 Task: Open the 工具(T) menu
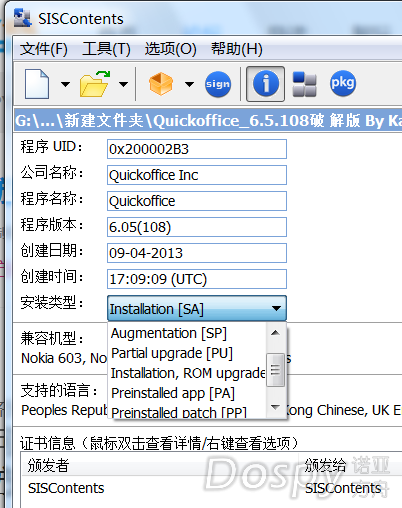pyautogui.click(x=106, y=49)
